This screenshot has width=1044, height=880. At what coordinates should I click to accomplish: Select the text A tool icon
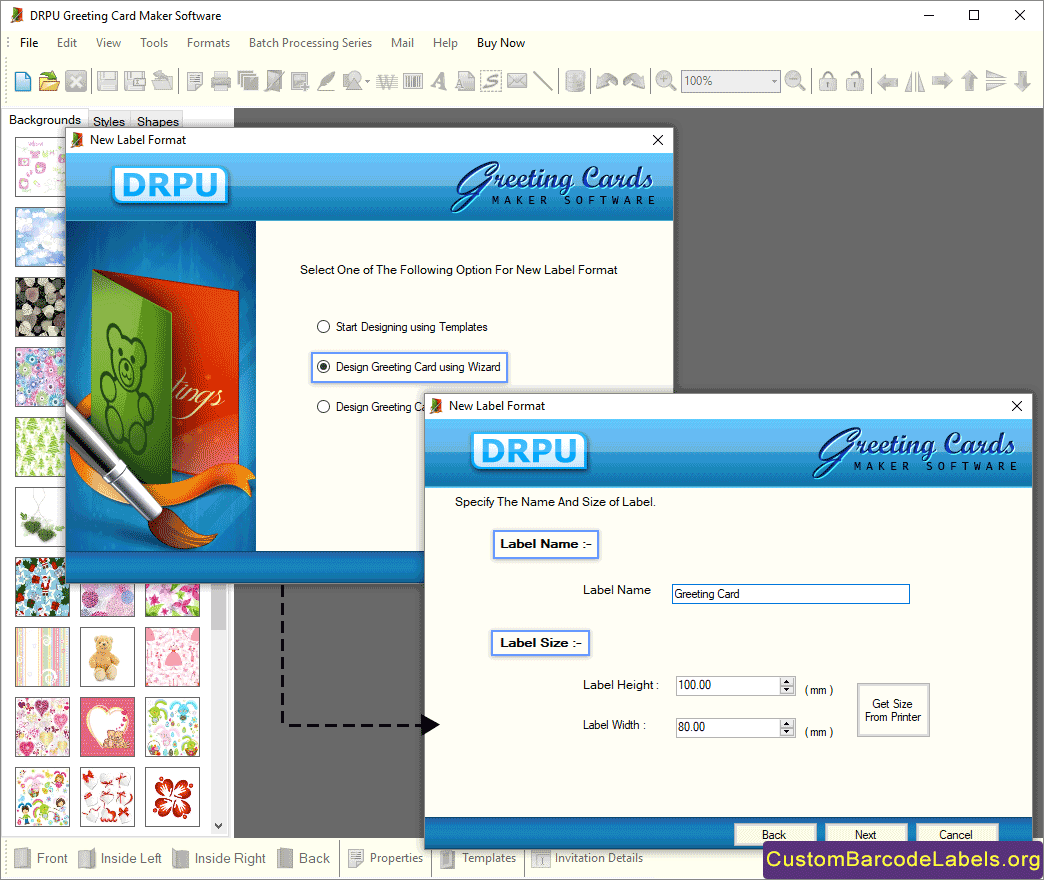[439, 81]
